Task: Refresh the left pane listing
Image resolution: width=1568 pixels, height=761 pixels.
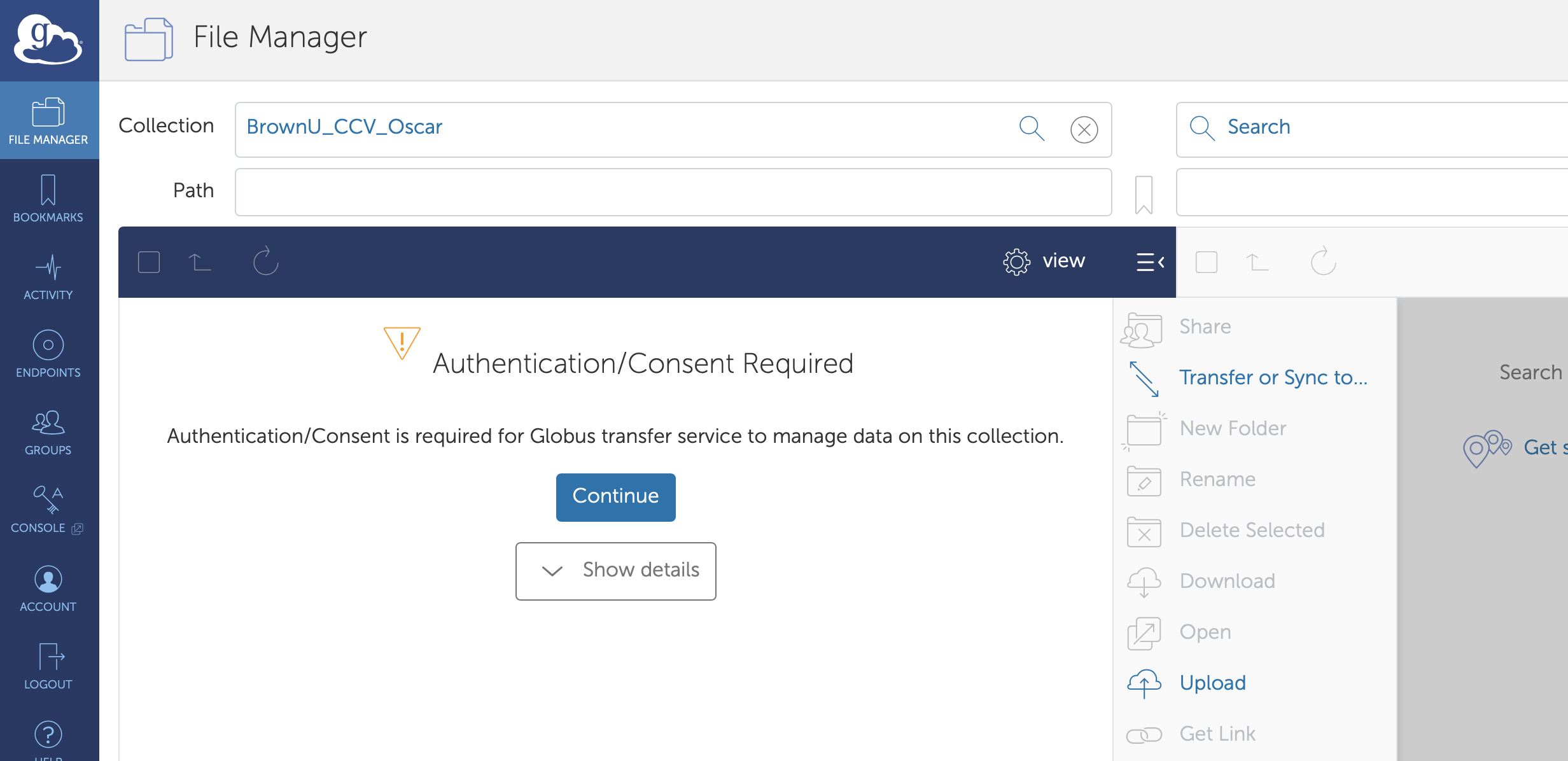Action: [x=266, y=261]
